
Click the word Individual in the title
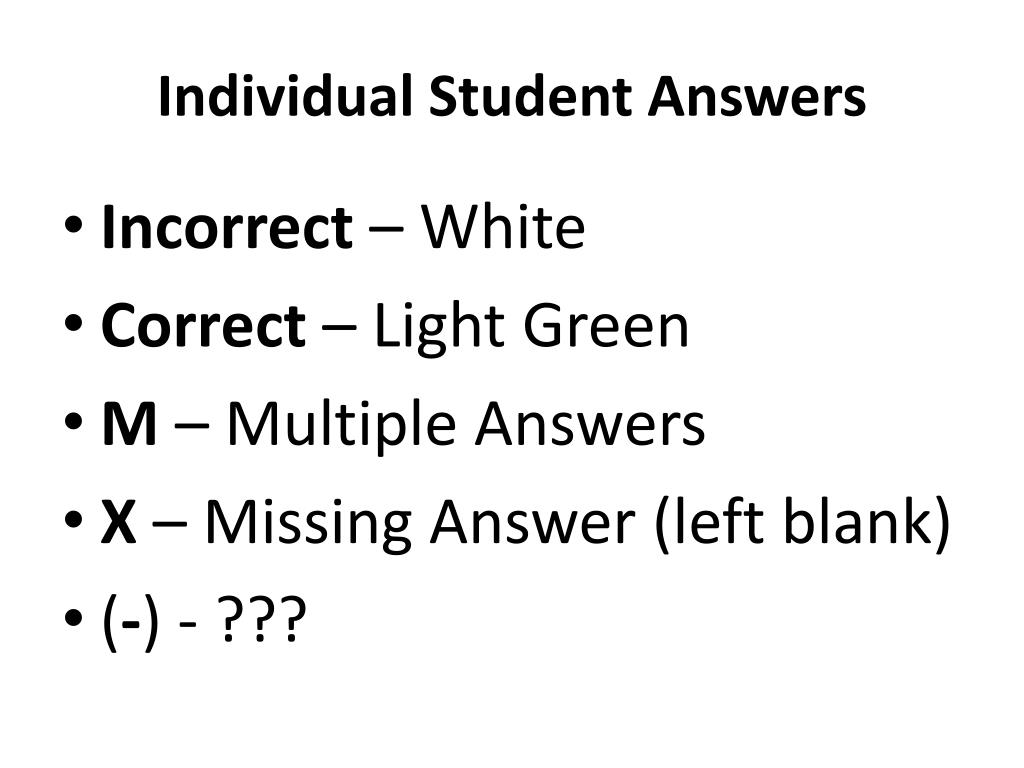tap(285, 97)
